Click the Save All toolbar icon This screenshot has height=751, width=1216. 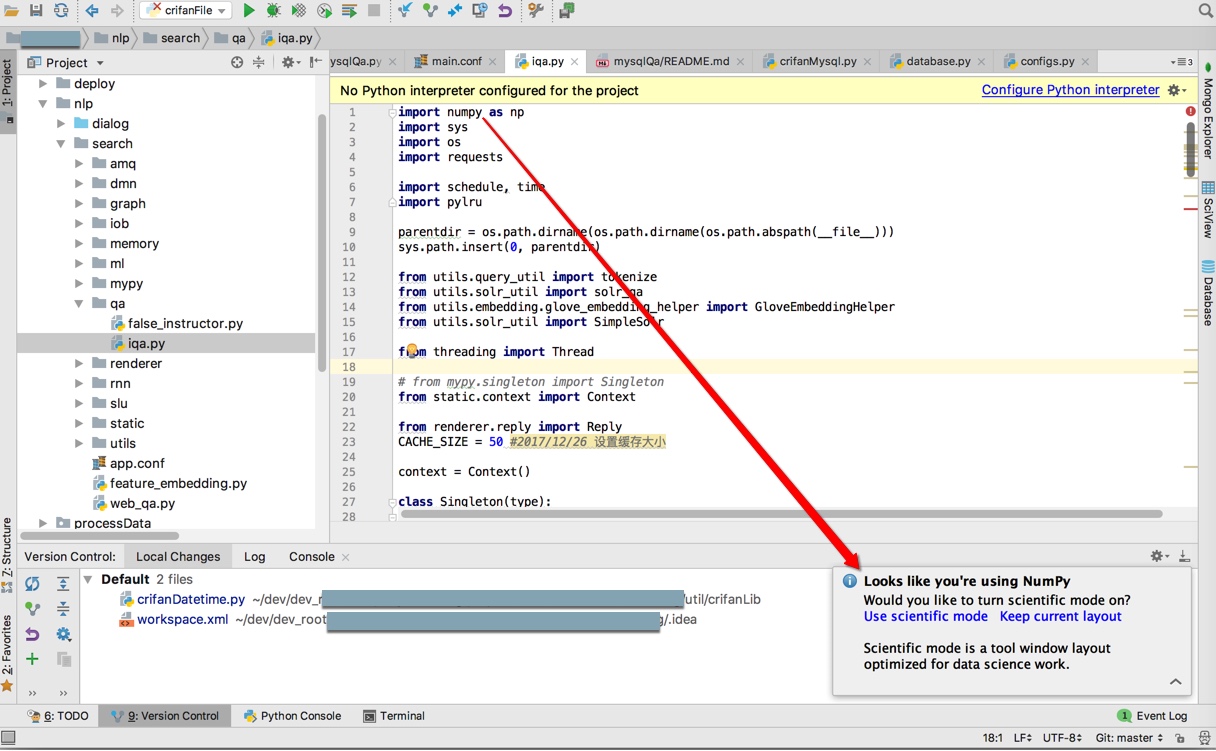pos(36,11)
